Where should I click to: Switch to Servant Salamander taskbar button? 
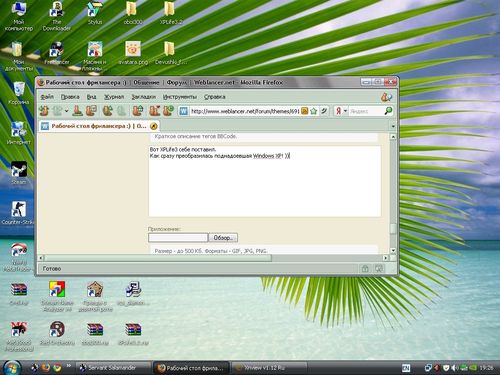[114, 368]
